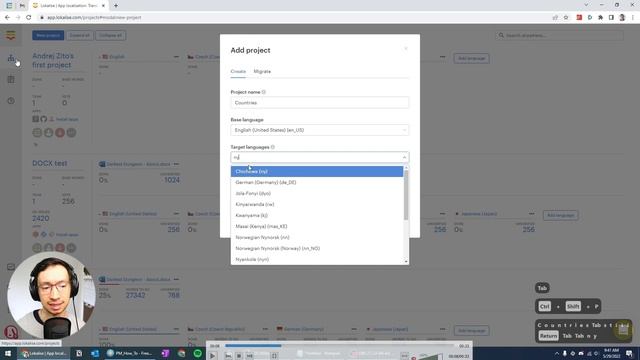Viewport: 640px width, 360px height.
Task: Click the browser reload button
Action: click(x=29, y=18)
